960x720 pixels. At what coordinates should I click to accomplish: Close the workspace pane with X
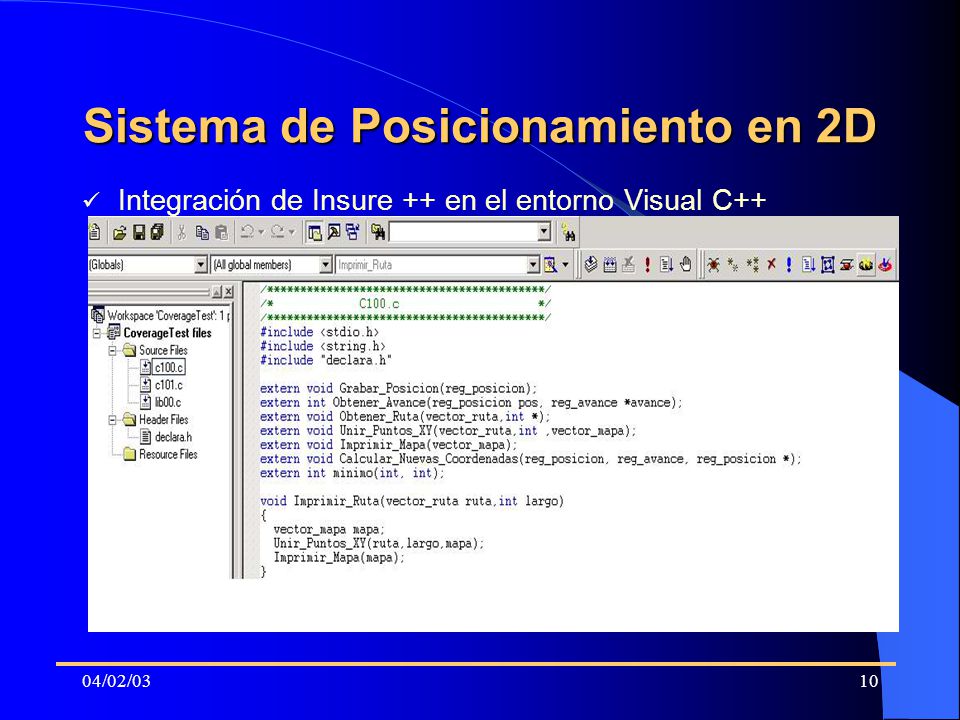228,292
